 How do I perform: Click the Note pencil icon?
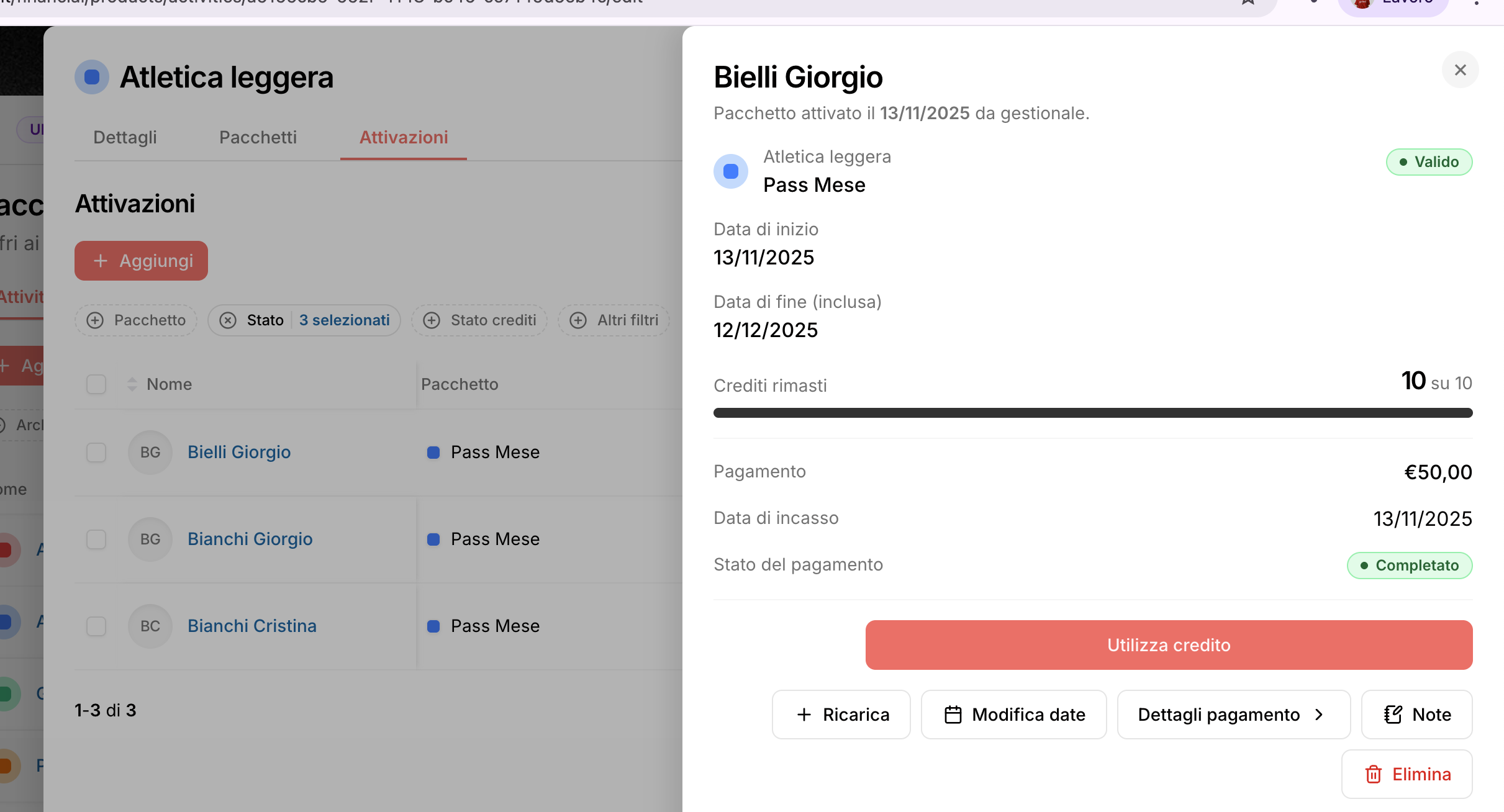[1393, 715]
